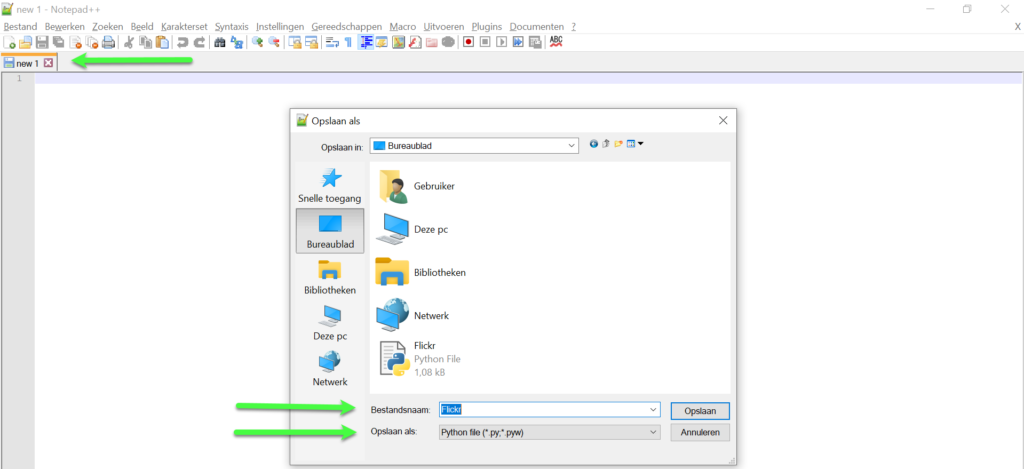
Task: Click the blue Back arrow in save dialog
Action: tap(594, 144)
